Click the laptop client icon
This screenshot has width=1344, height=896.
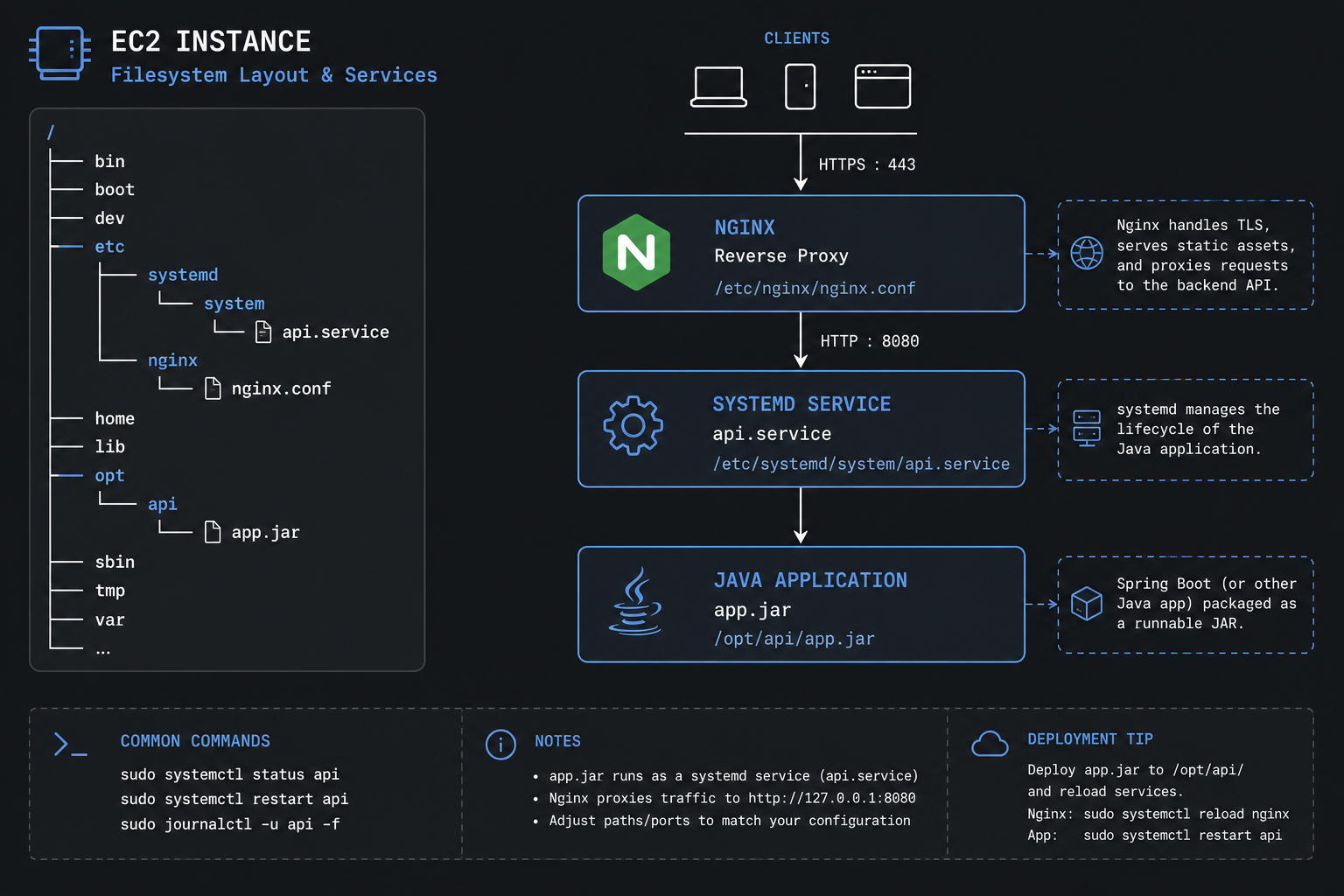point(718,87)
